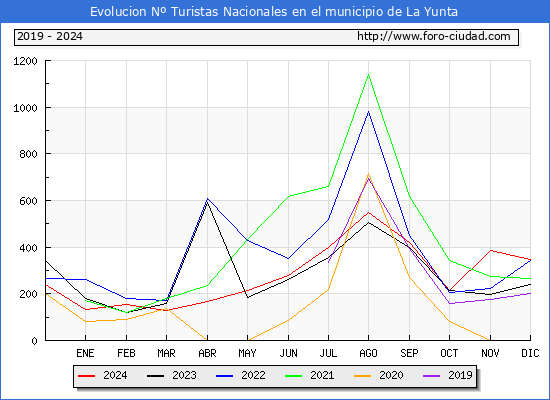Click the OCT month axis label
The image size is (550, 400).
click(449, 353)
